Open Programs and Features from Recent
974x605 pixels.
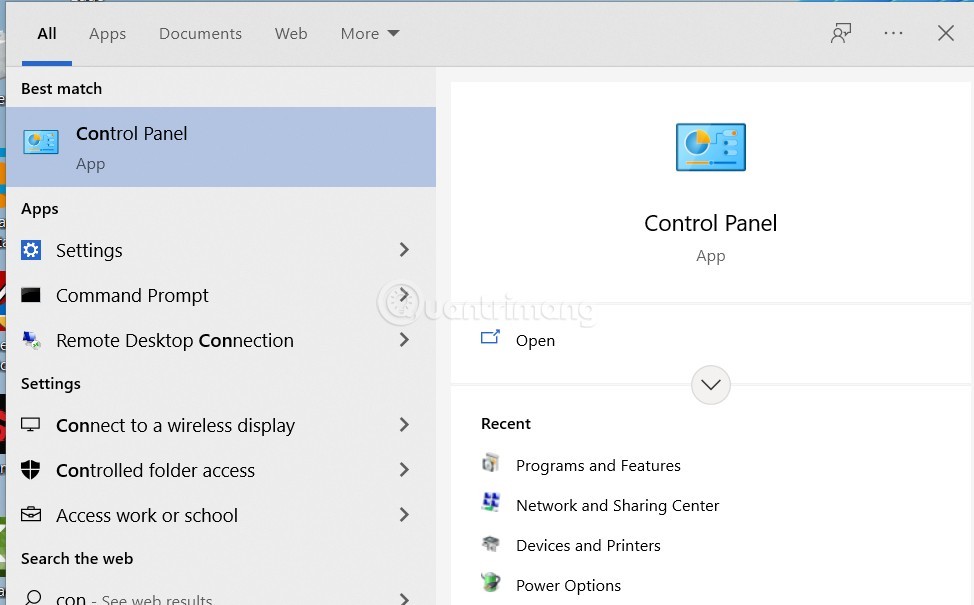point(598,466)
